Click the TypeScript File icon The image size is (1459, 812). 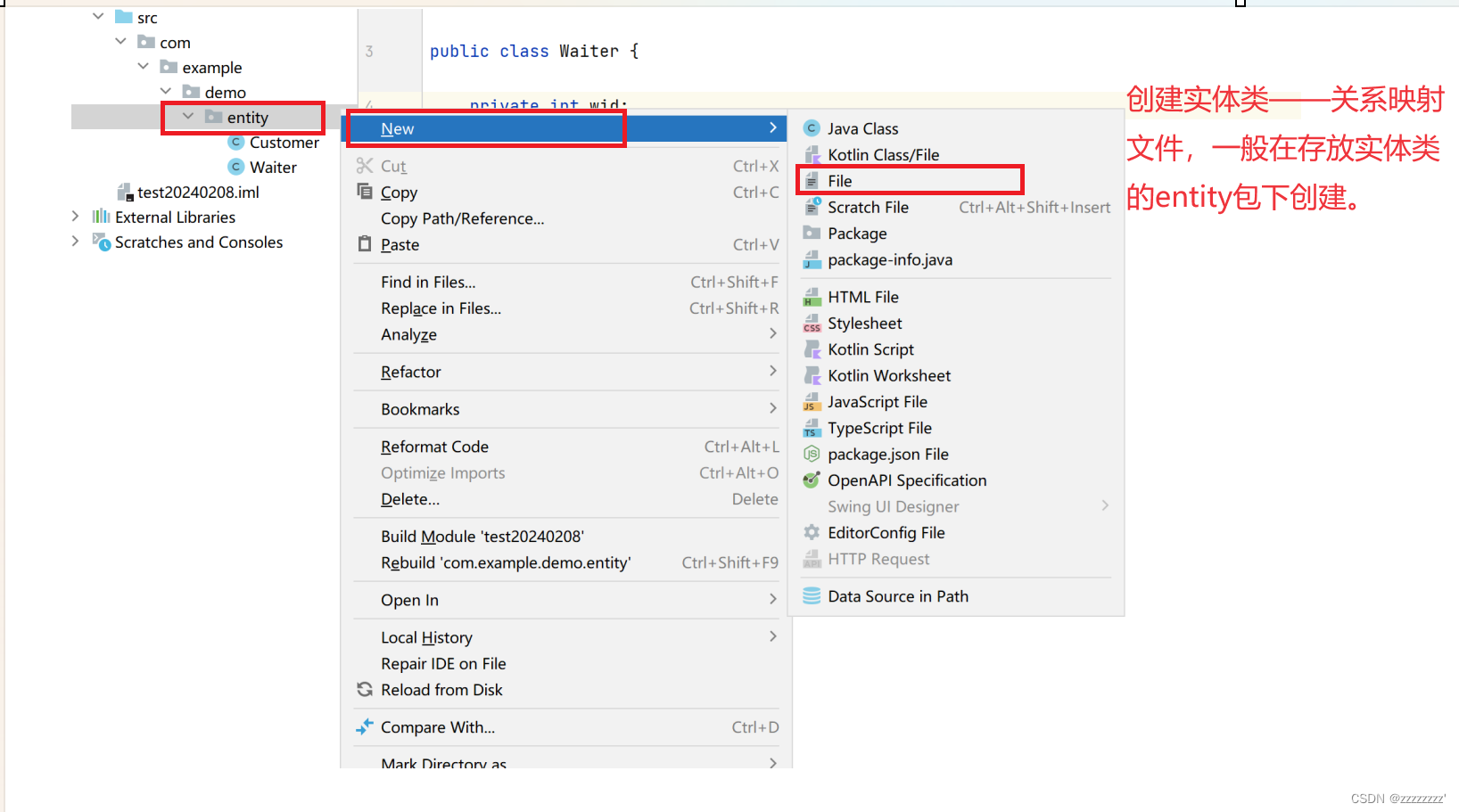[x=812, y=428]
